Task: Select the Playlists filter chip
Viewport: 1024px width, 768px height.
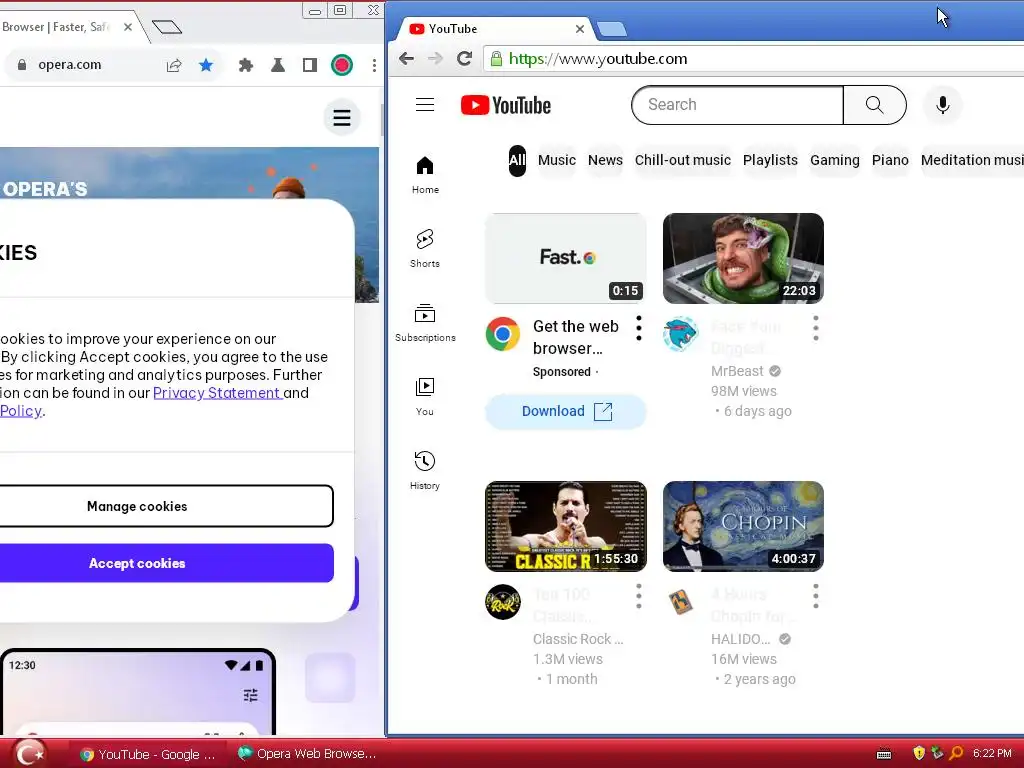Action: [x=770, y=161]
